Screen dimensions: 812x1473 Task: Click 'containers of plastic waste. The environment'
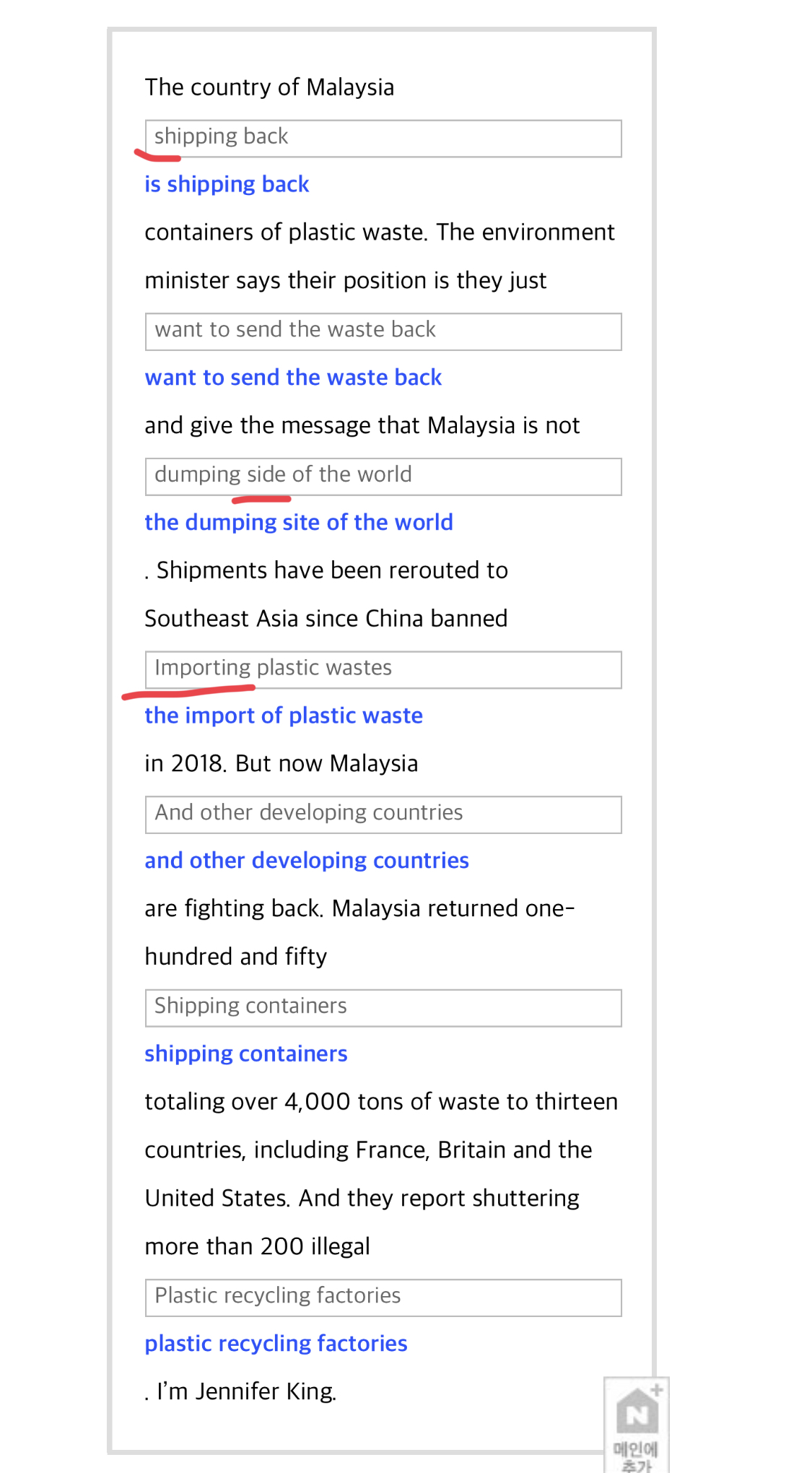(380, 232)
